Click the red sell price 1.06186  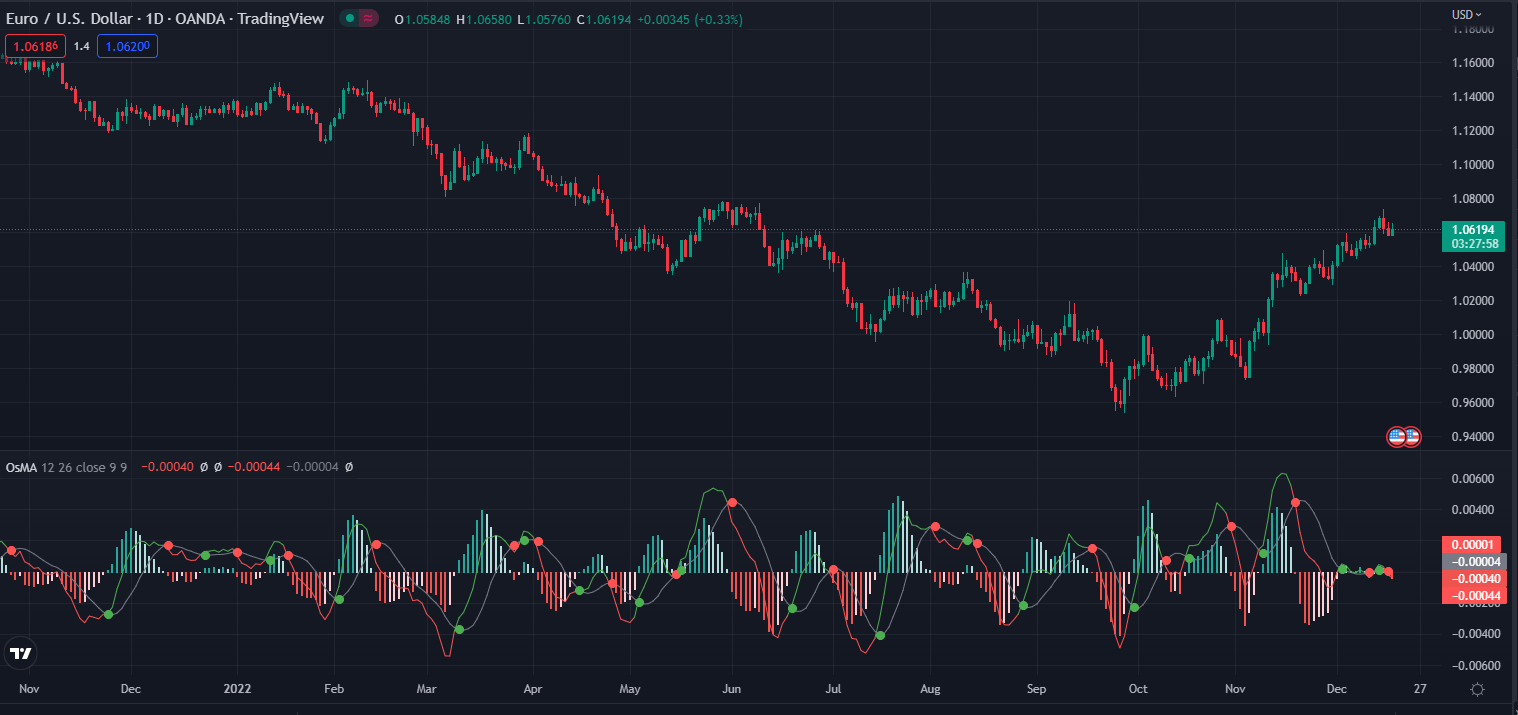click(36, 46)
